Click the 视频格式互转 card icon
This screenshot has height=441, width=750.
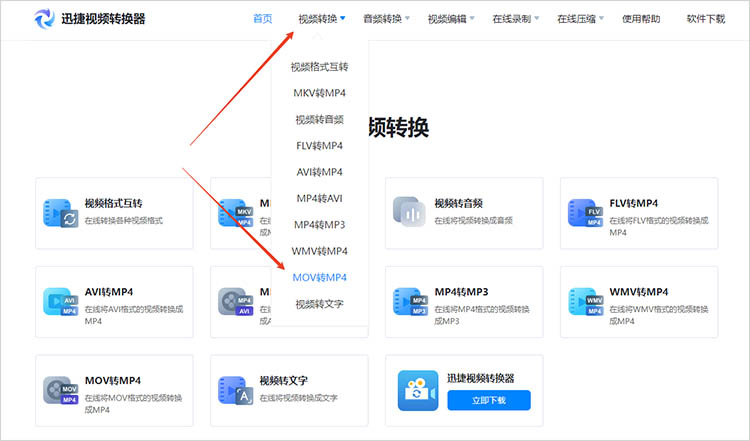(60, 213)
